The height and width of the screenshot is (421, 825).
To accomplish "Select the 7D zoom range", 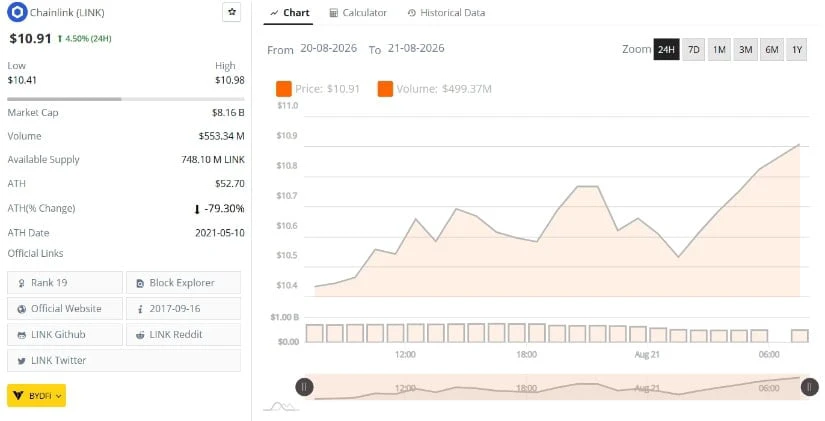I will pos(693,49).
